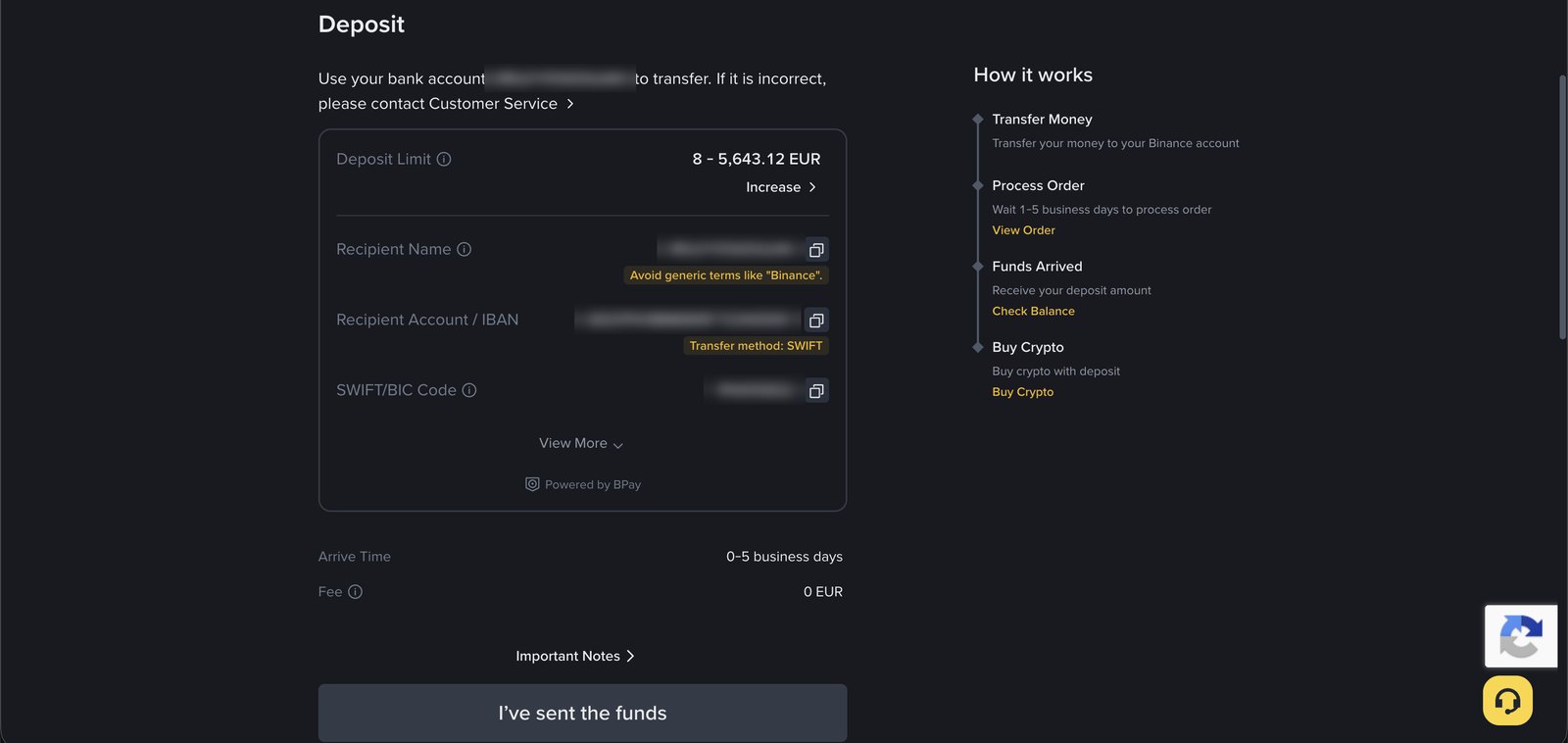This screenshot has height=743, width=1568.
Task: Confirm with I've sent the funds button
Action: pos(582,713)
